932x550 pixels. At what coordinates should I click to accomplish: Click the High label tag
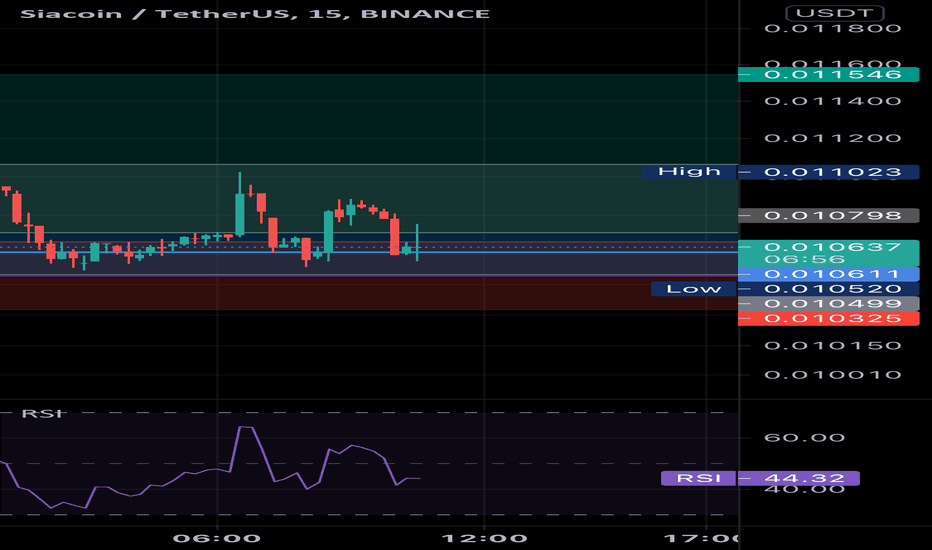(689, 172)
